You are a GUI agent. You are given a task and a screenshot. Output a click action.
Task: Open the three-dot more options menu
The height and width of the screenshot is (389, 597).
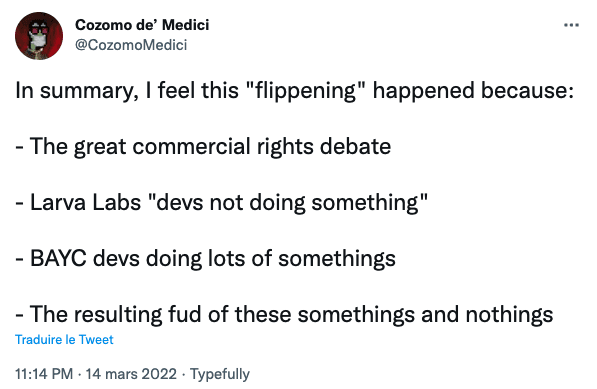pyautogui.click(x=571, y=26)
